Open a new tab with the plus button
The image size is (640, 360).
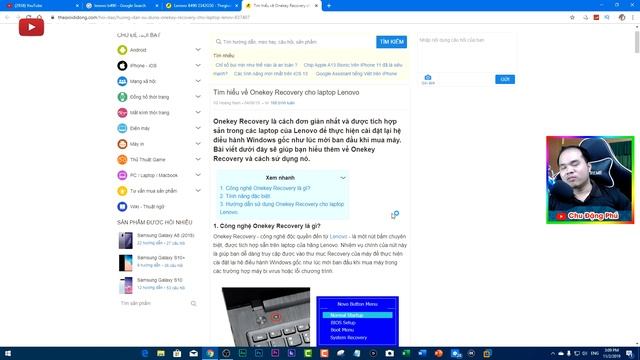[329, 6]
